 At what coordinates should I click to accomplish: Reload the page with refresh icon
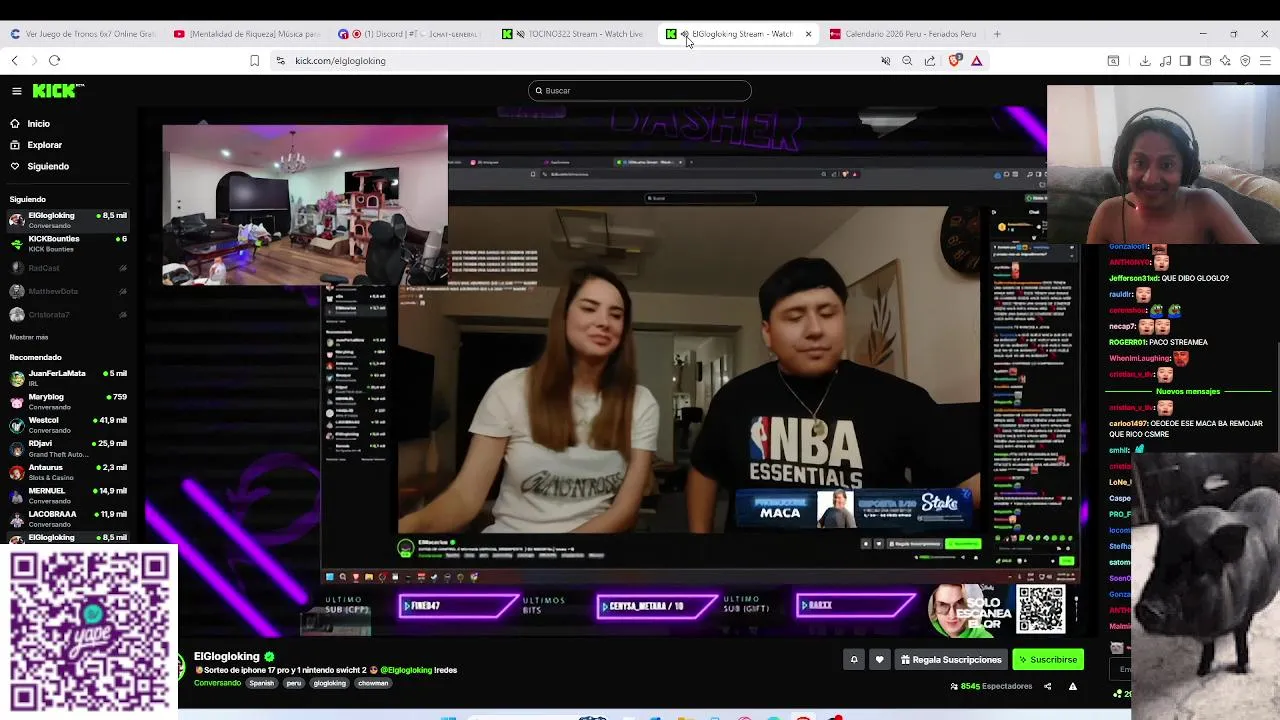point(55,61)
